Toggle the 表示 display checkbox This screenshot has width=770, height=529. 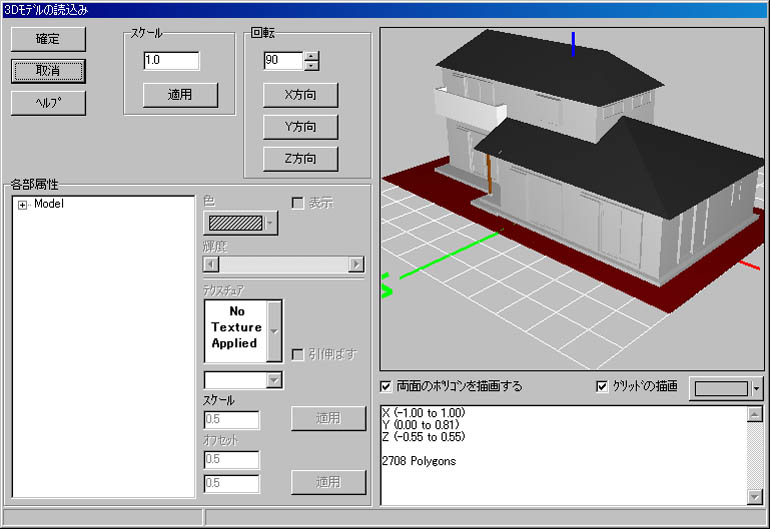click(298, 203)
